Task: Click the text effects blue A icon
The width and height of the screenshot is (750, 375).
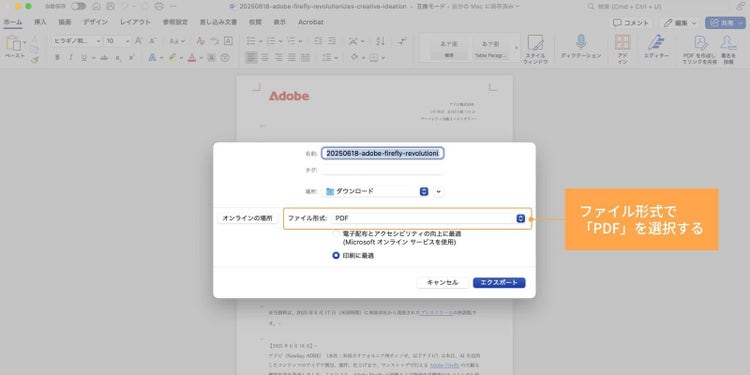Action: [x=152, y=57]
